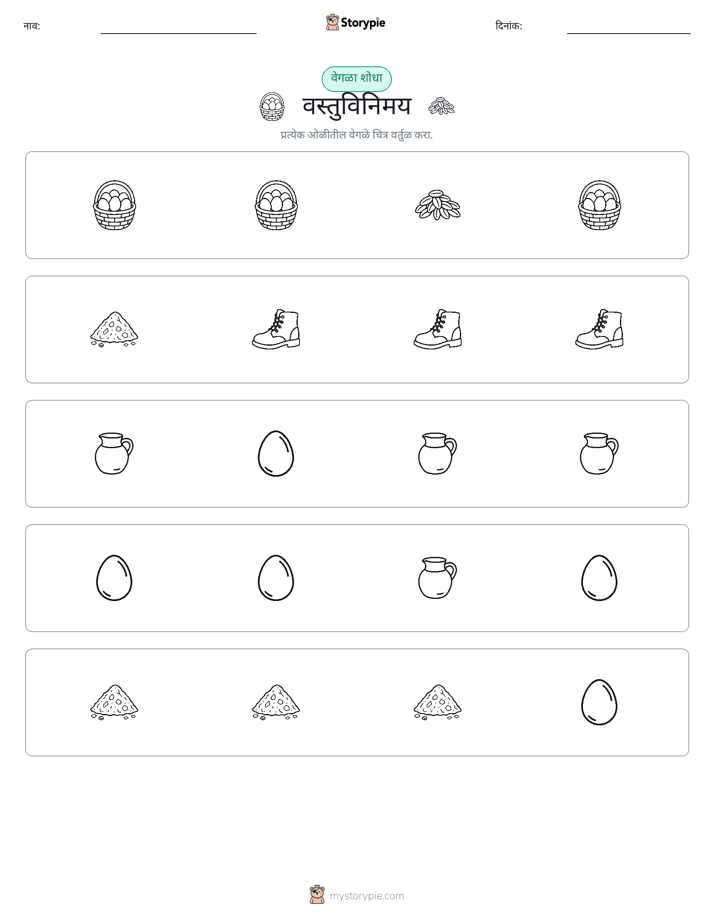
Task: Click the egg basket icon beside the title
Action: [x=272, y=107]
